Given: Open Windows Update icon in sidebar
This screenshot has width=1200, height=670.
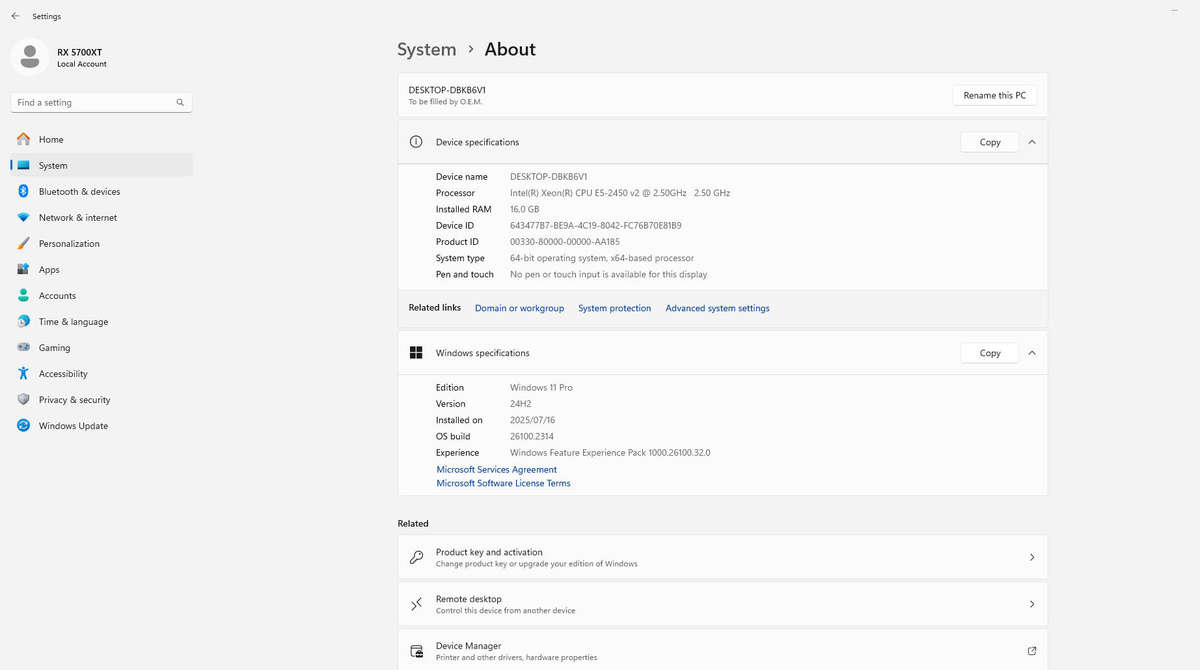Looking at the screenshot, I should pos(23,426).
